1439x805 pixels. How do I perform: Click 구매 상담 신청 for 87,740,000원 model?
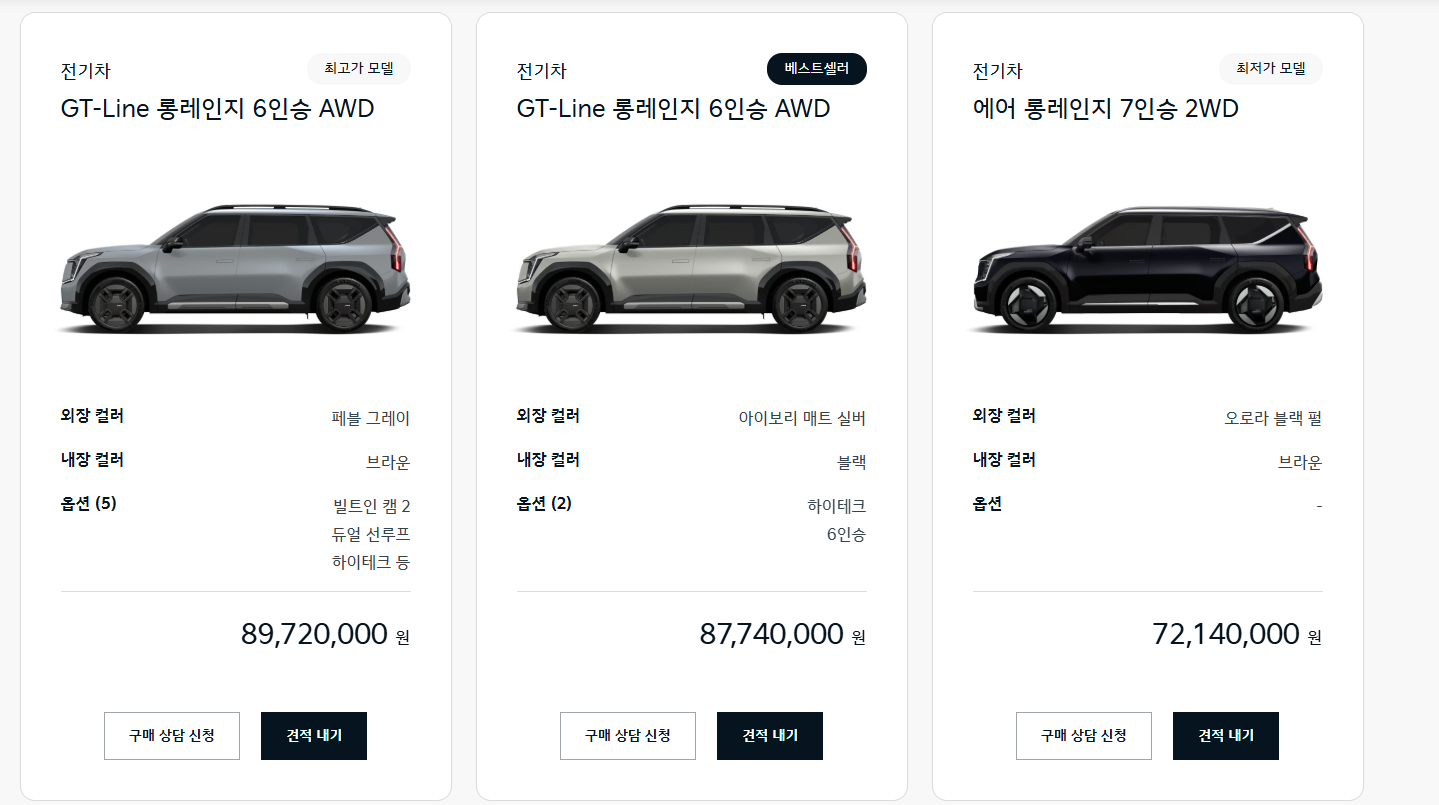point(628,736)
